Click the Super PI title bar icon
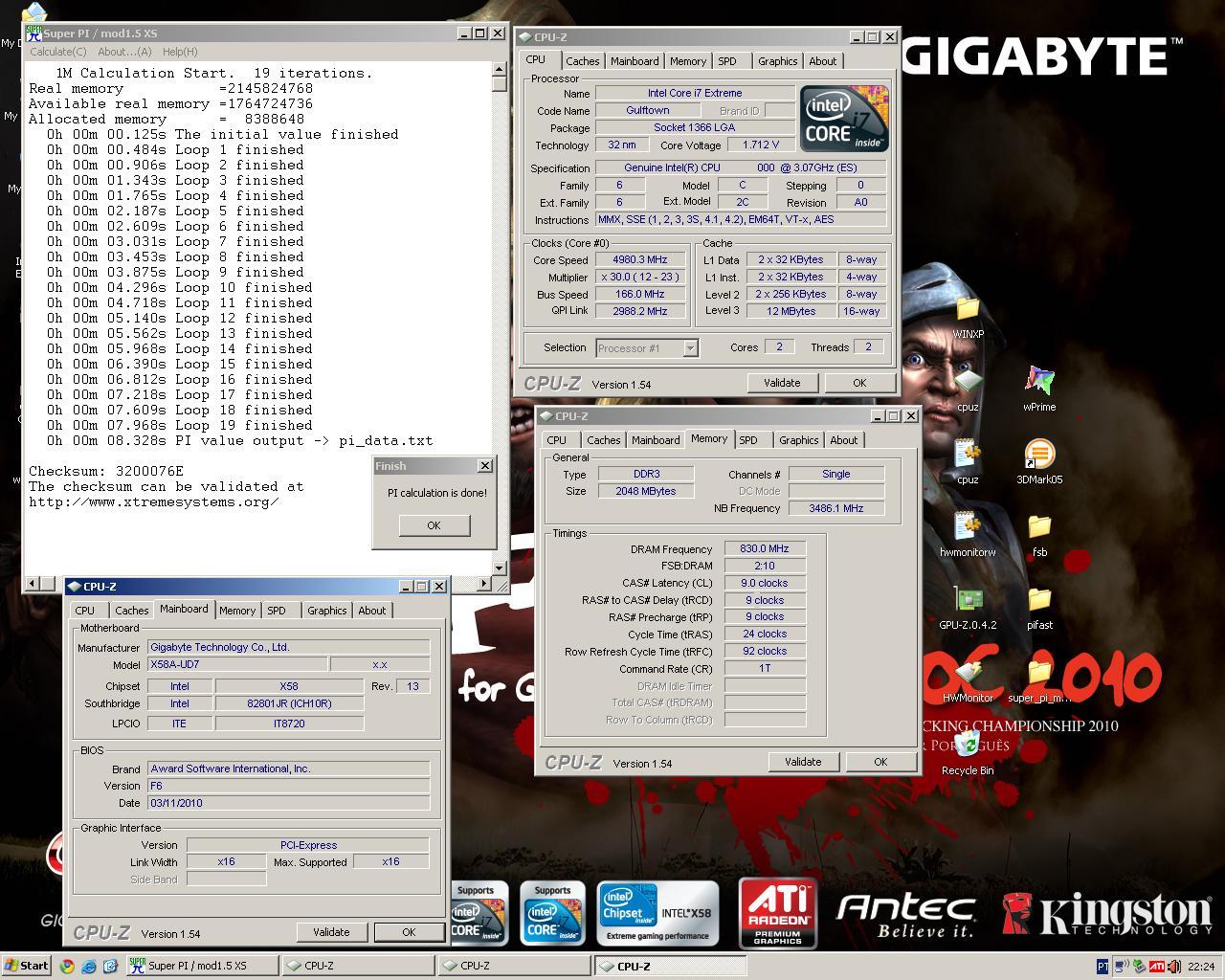1225x980 pixels. (x=33, y=33)
